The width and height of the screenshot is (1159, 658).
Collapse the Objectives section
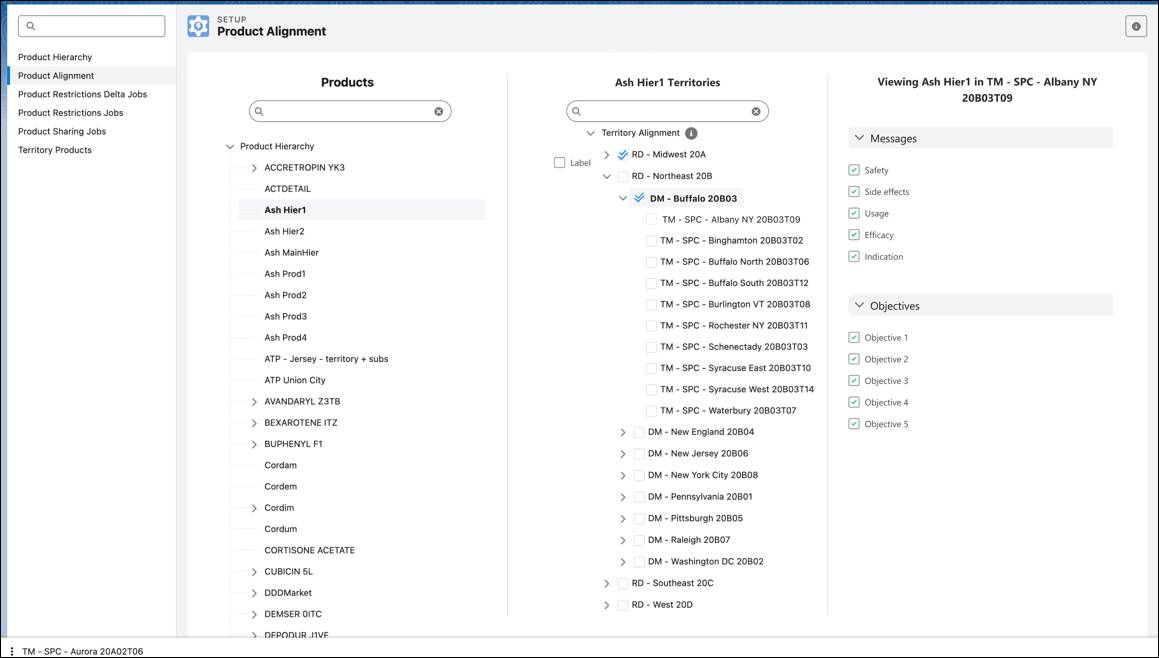pyautogui.click(x=860, y=305)
